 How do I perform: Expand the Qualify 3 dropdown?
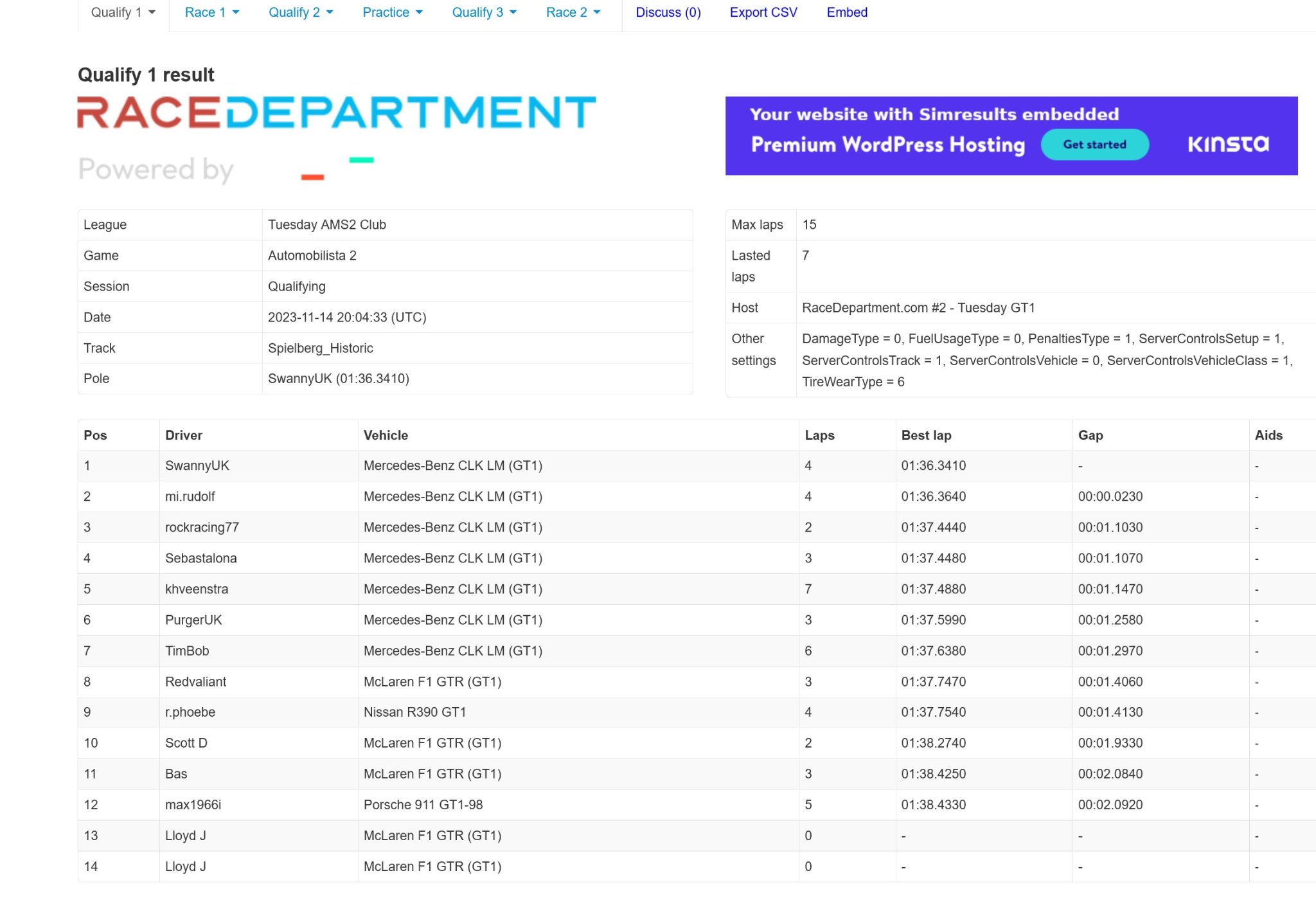pyautogui.click(x=480, y=13)
